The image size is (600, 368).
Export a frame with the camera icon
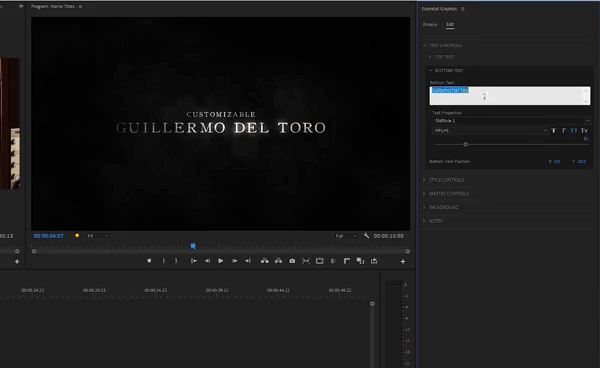292,261
